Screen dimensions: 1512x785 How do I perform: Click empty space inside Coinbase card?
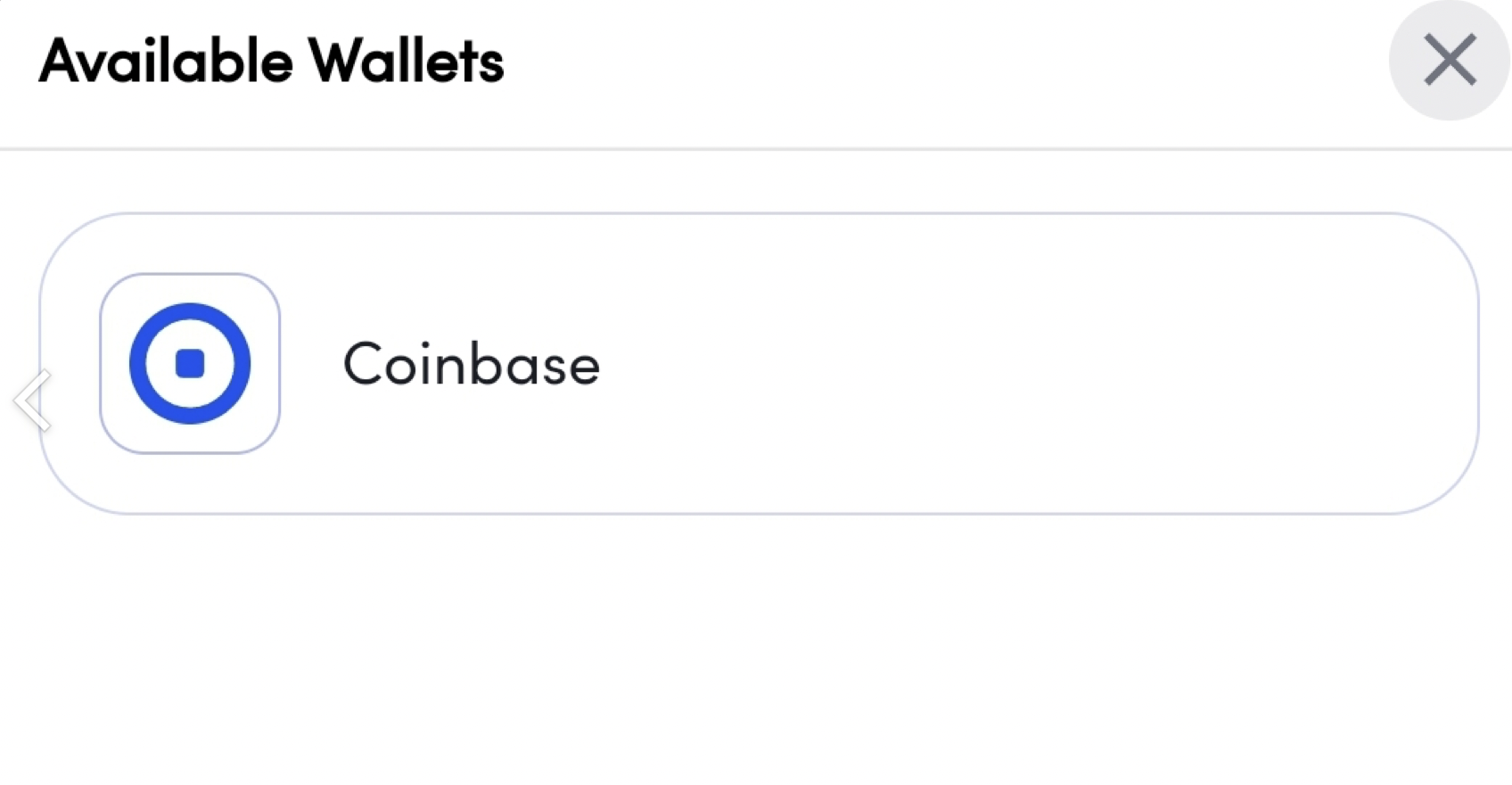(1025, 363)
